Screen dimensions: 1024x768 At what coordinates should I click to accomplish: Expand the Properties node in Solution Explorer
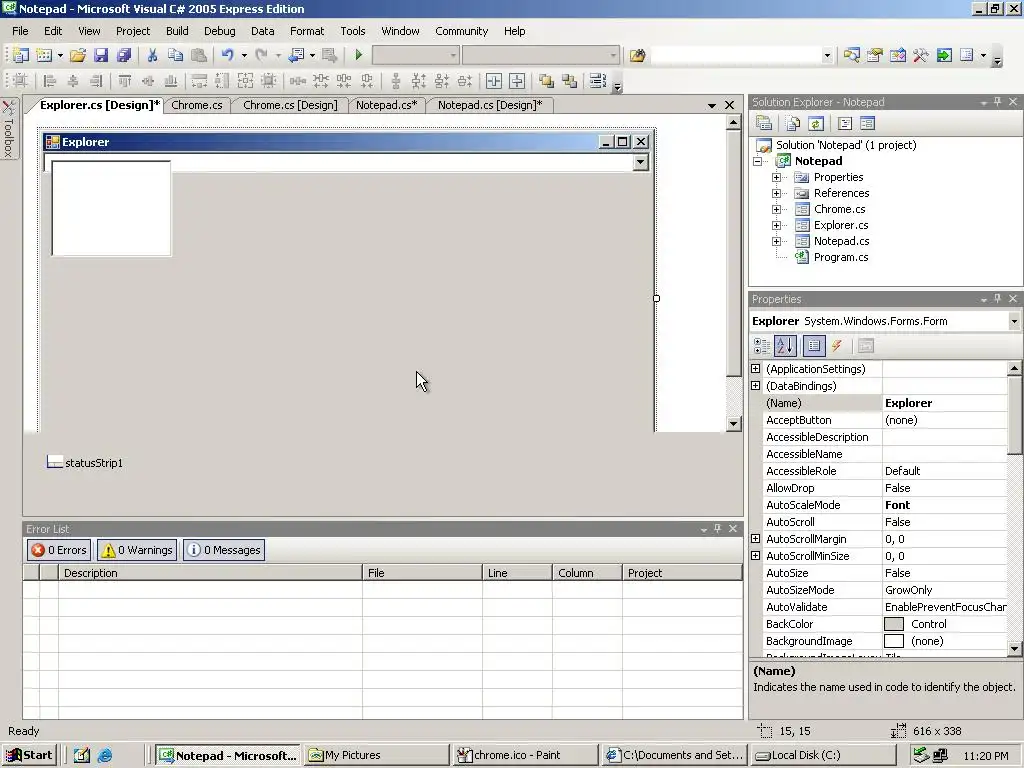coord(776,177)
